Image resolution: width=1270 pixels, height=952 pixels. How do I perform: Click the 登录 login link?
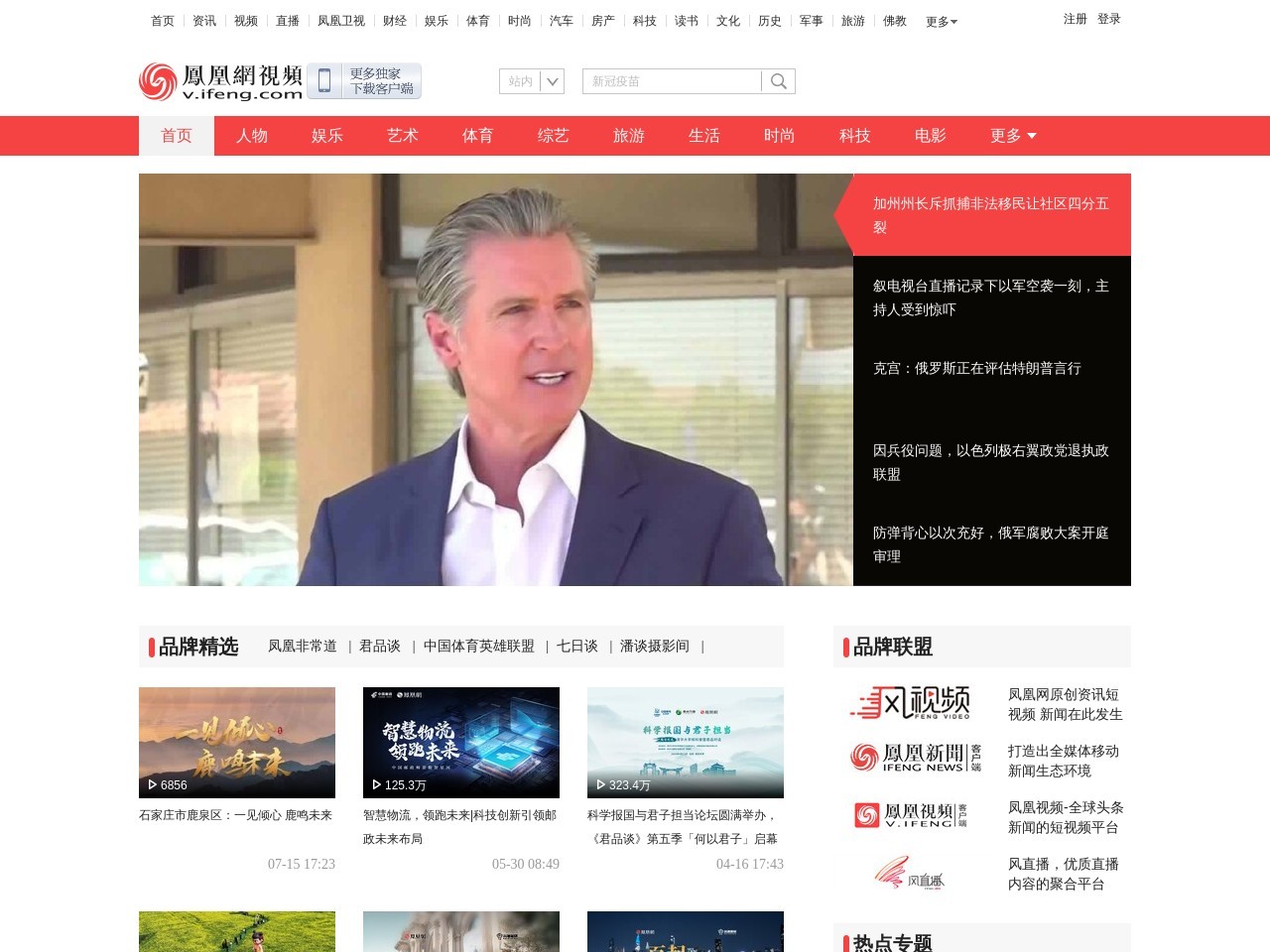point(1110,19)
